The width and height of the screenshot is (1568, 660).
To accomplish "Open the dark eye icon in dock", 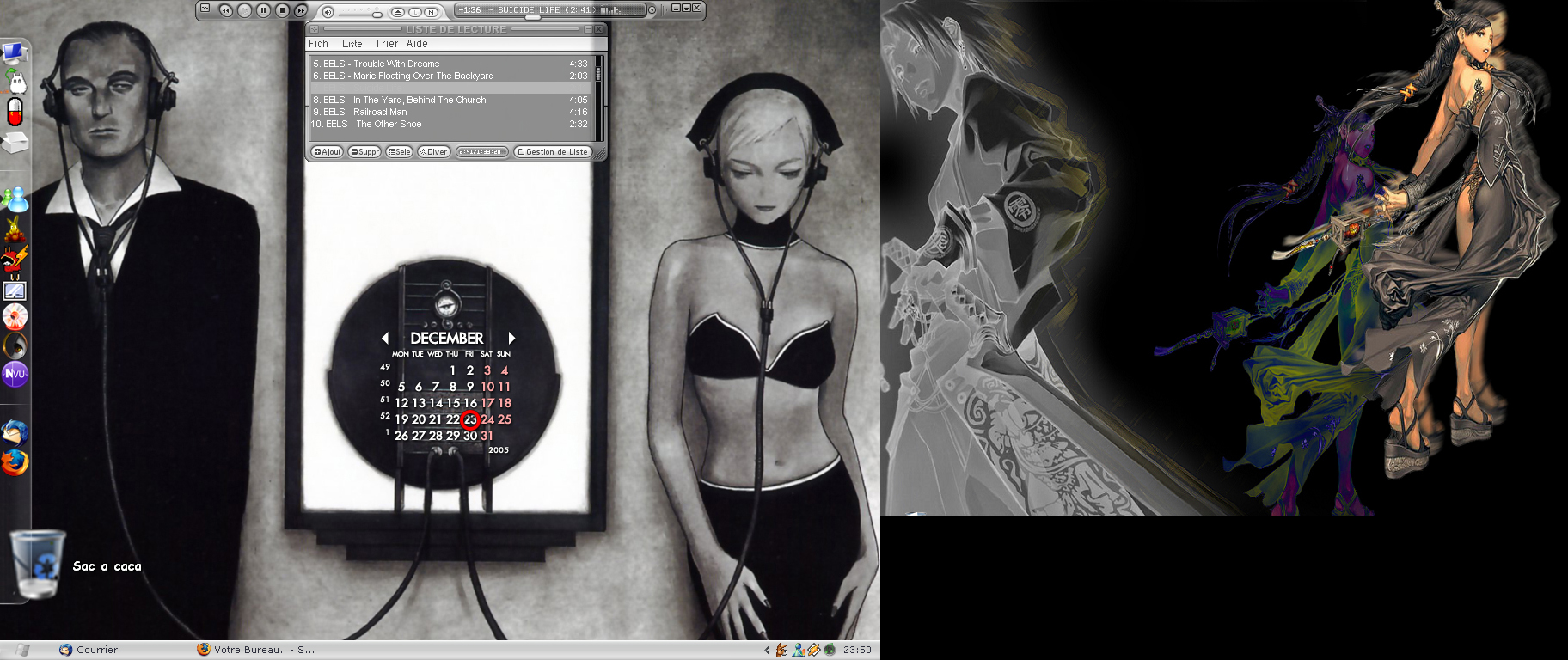I will pos(15,345).
